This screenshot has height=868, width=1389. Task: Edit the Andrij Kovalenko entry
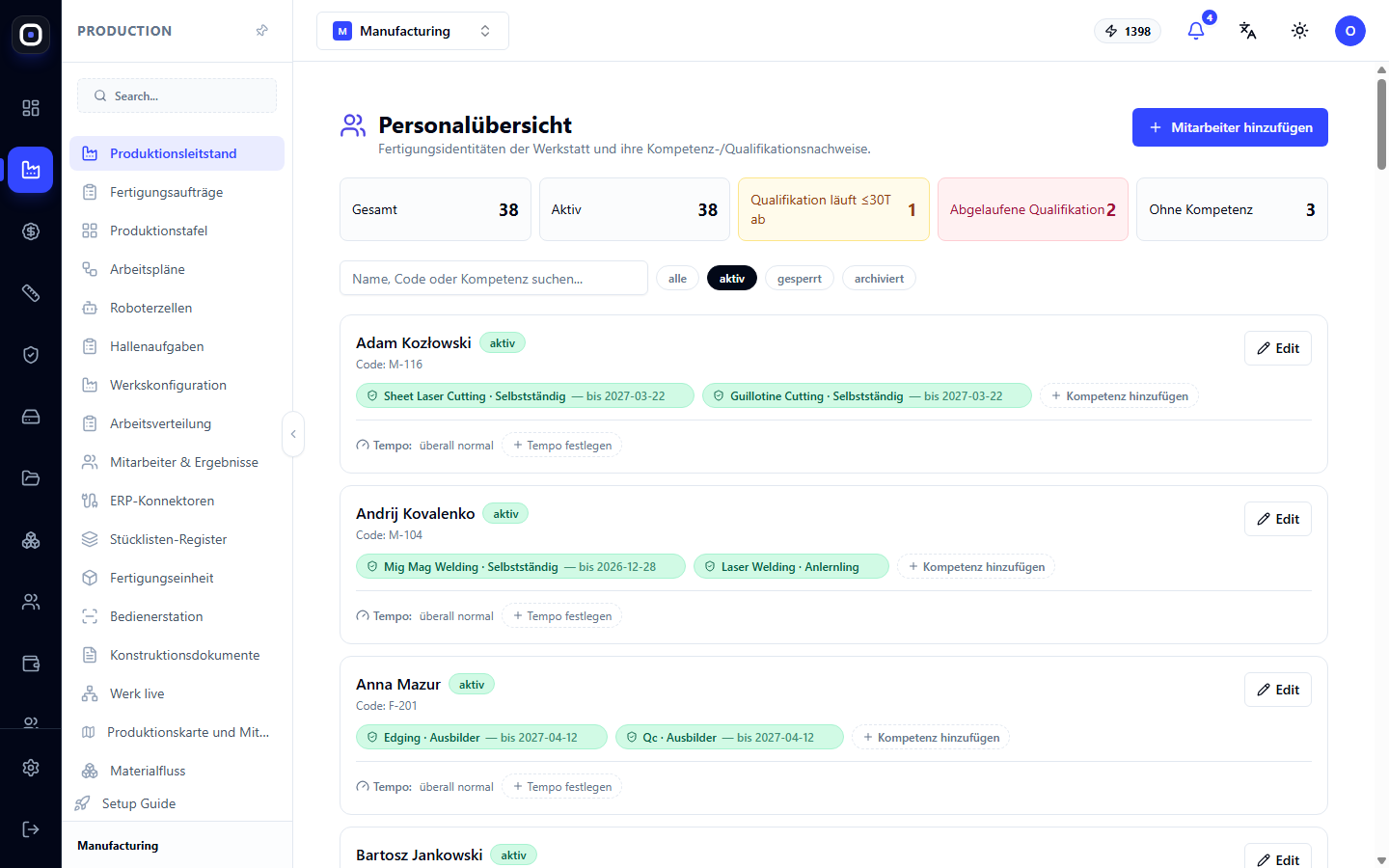(x=1278, y=519)
